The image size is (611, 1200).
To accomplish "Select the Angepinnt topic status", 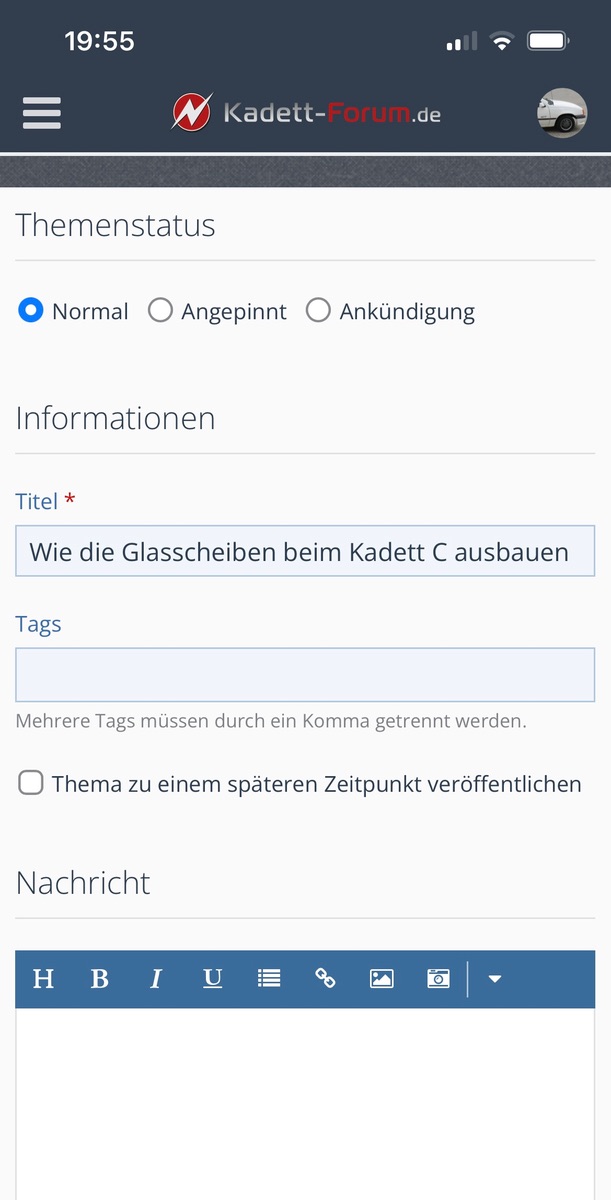I will (x=160, y=311).
